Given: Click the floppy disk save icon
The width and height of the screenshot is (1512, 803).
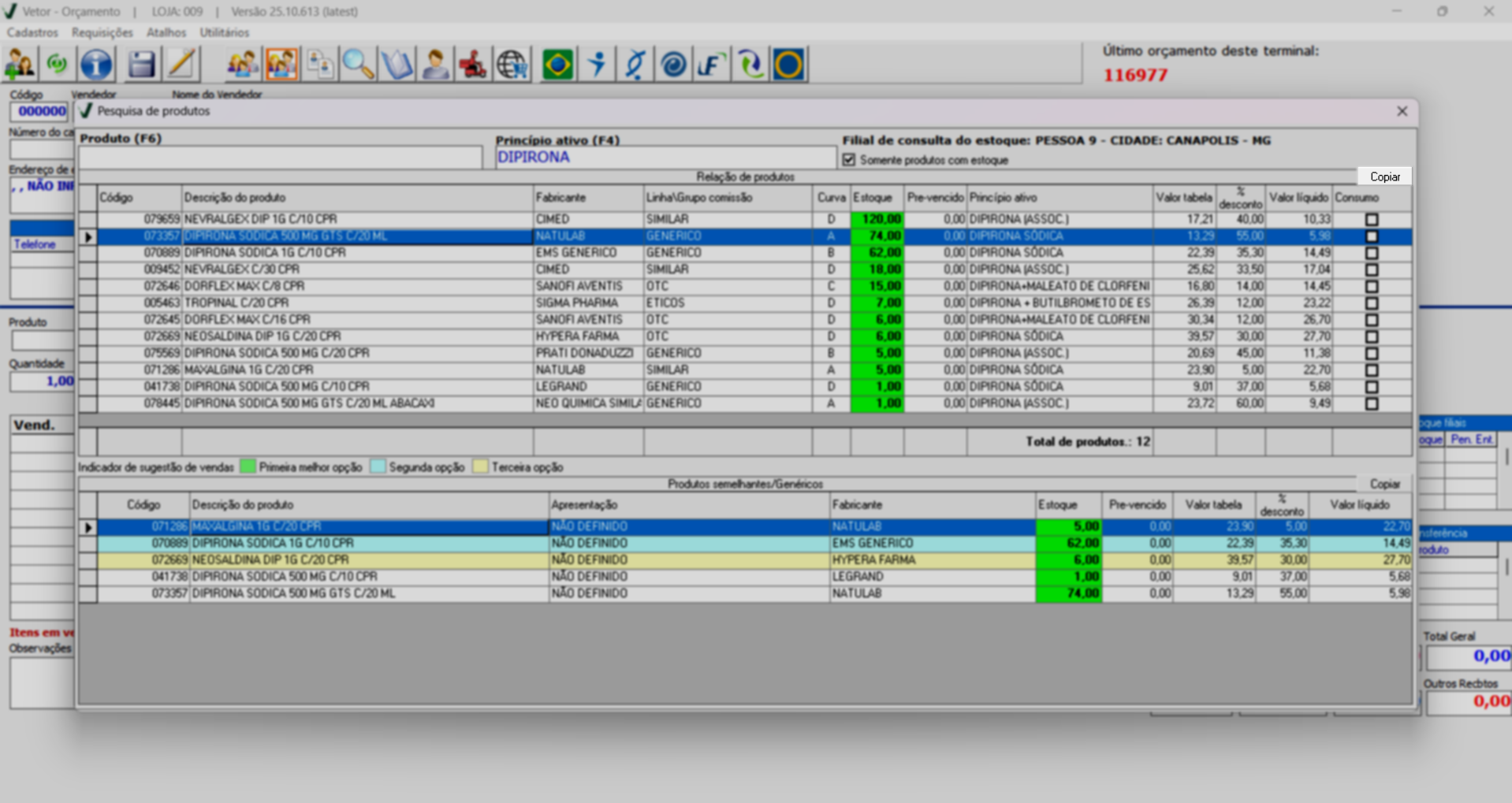Looking at the screenshot, I should 141,65.
